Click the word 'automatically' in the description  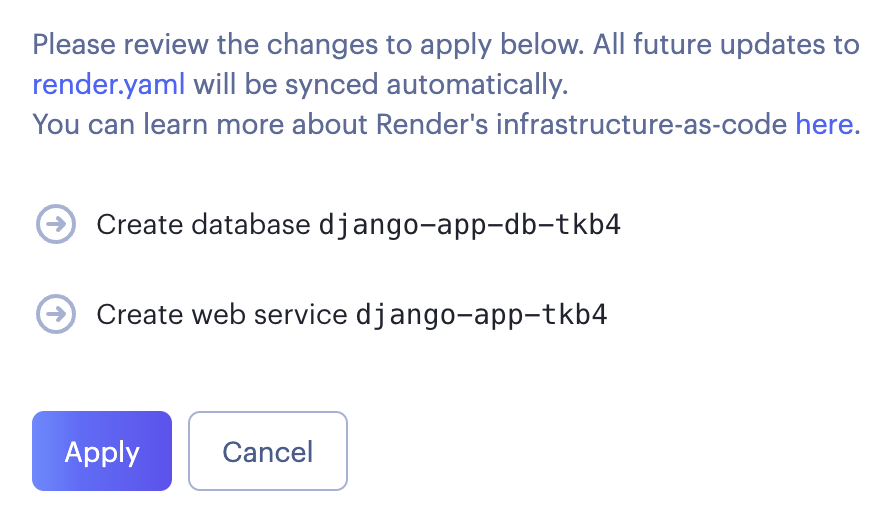pyautogui.click(x=487, y=84)
